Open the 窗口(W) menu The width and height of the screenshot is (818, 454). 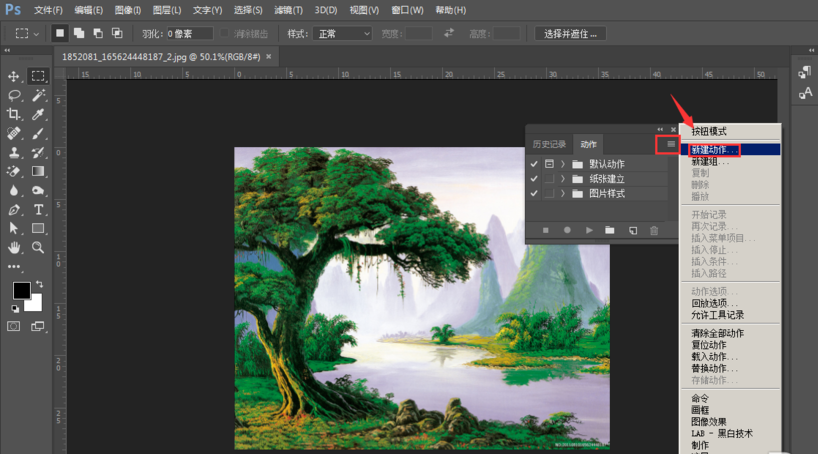coord(407,10)
